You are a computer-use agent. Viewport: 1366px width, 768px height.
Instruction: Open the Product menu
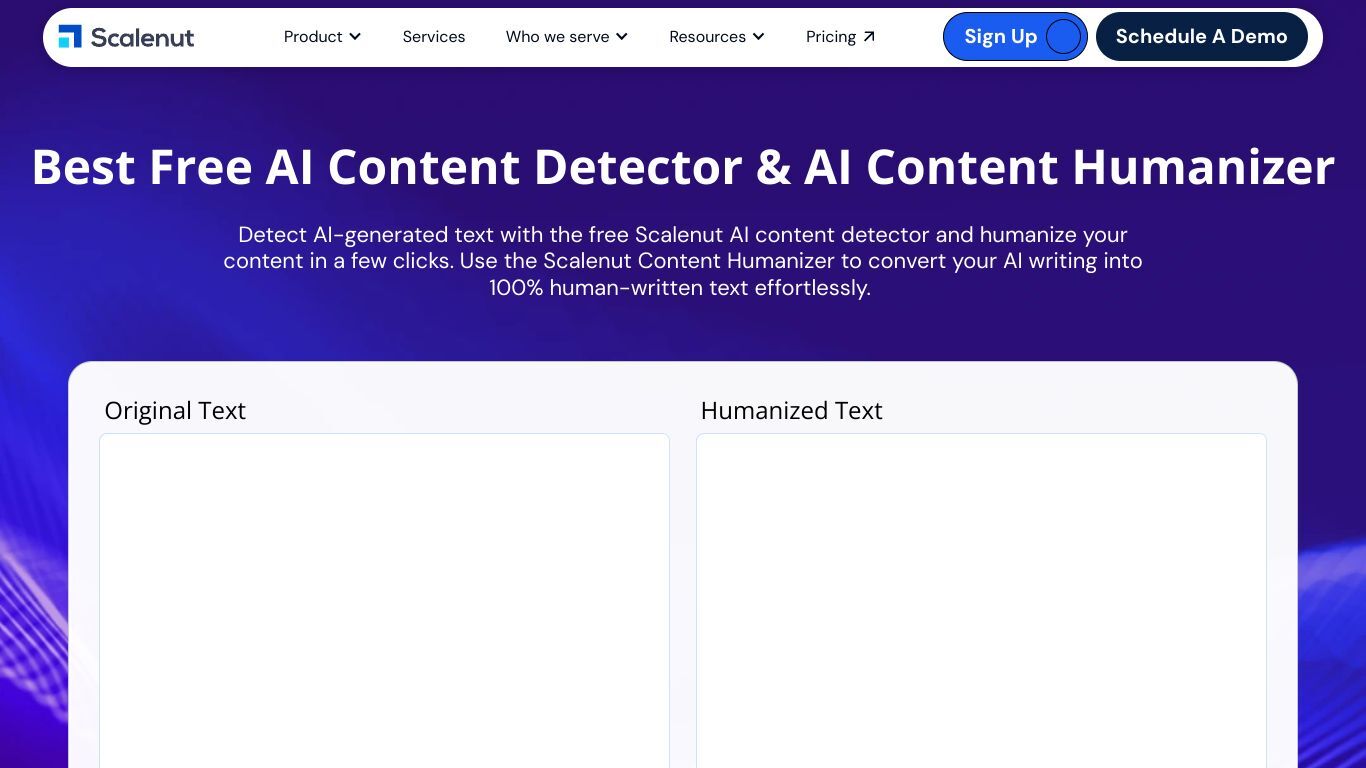click(322, 37)
